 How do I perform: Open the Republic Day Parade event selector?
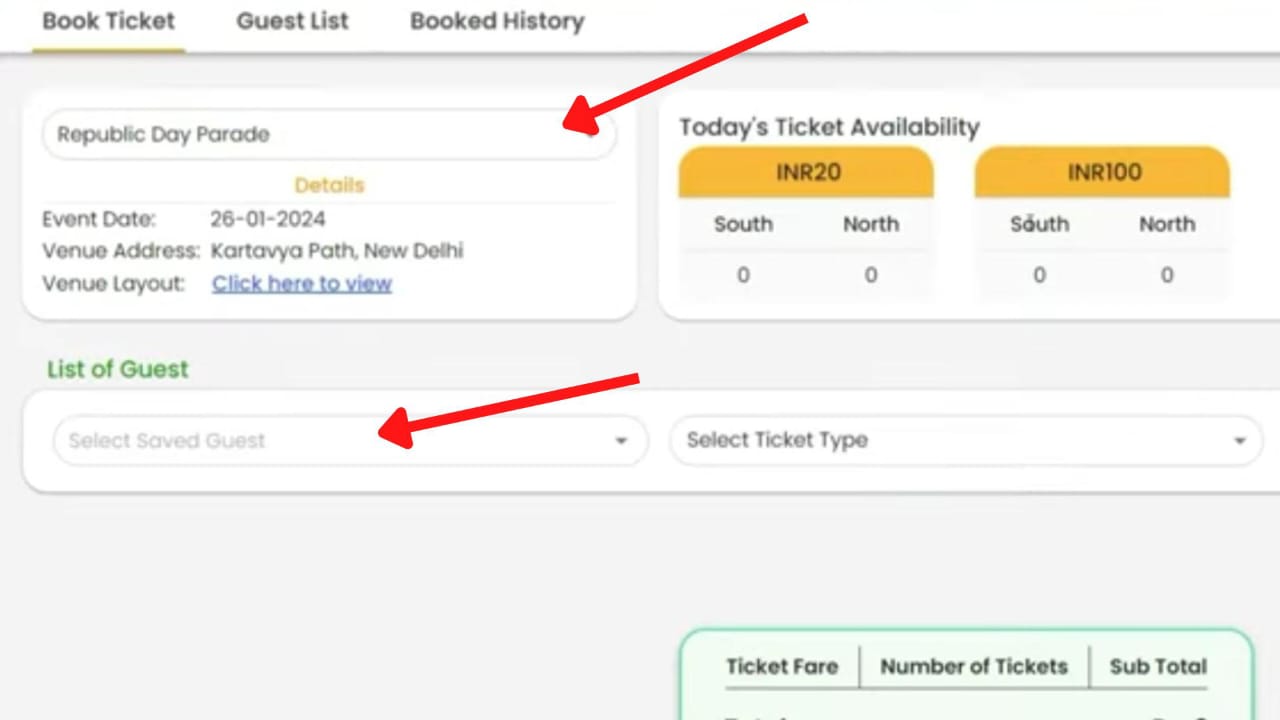(x=329, y=134)
